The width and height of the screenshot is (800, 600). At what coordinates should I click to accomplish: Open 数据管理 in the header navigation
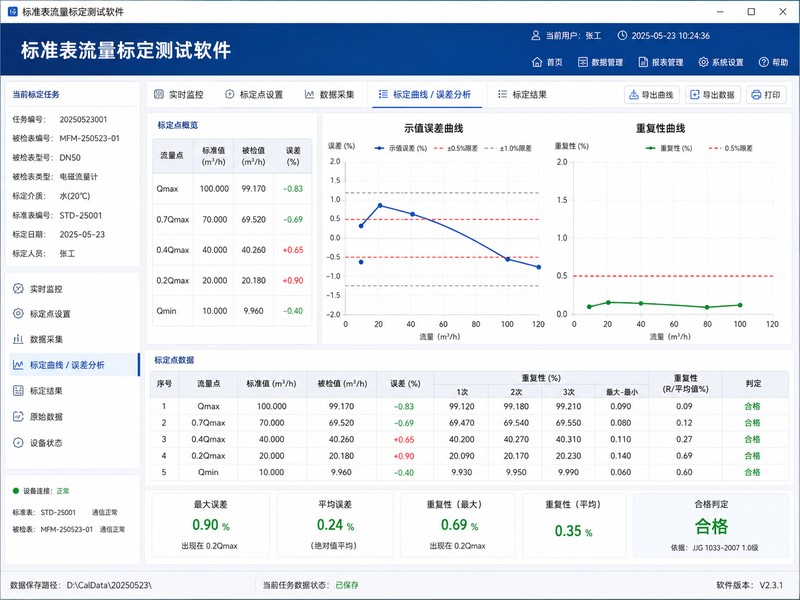(x=601, y=62)
